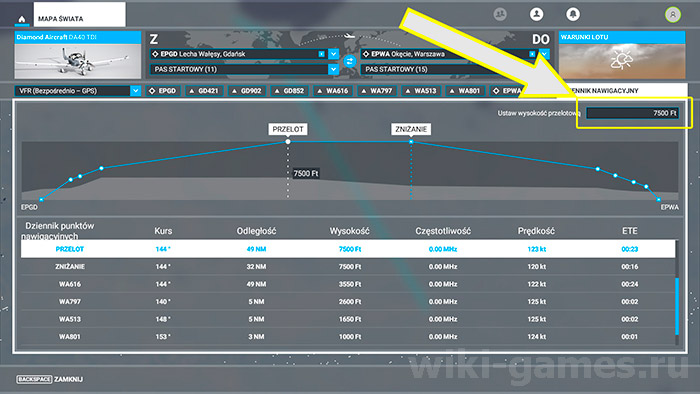The width and height of the screenshot is (700, 394).
Task: Select the WA616 waypoint button
Action: (x=332, y=91)
